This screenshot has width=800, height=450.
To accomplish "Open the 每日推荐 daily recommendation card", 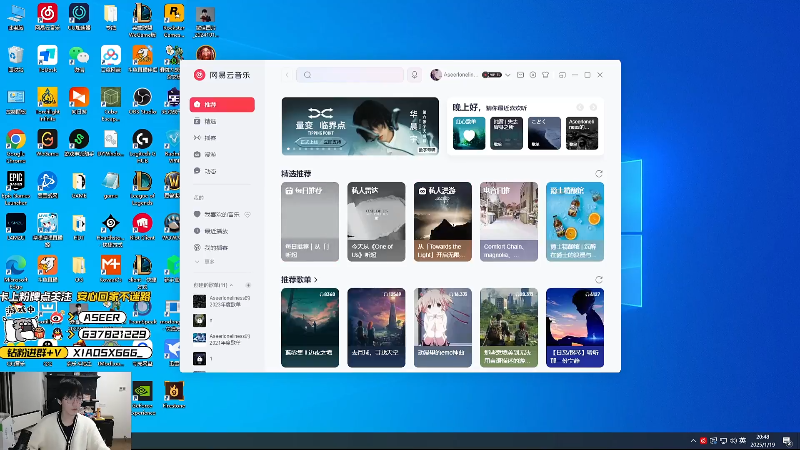I will 310,222.
